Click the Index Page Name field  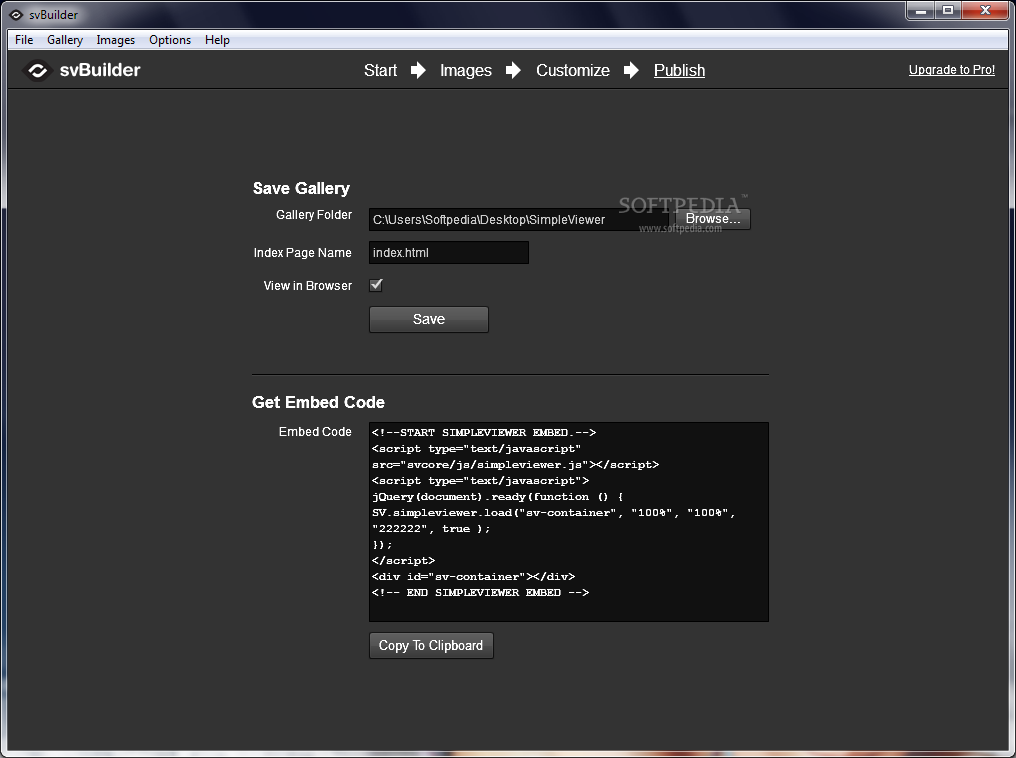click(x=448, y=253)
